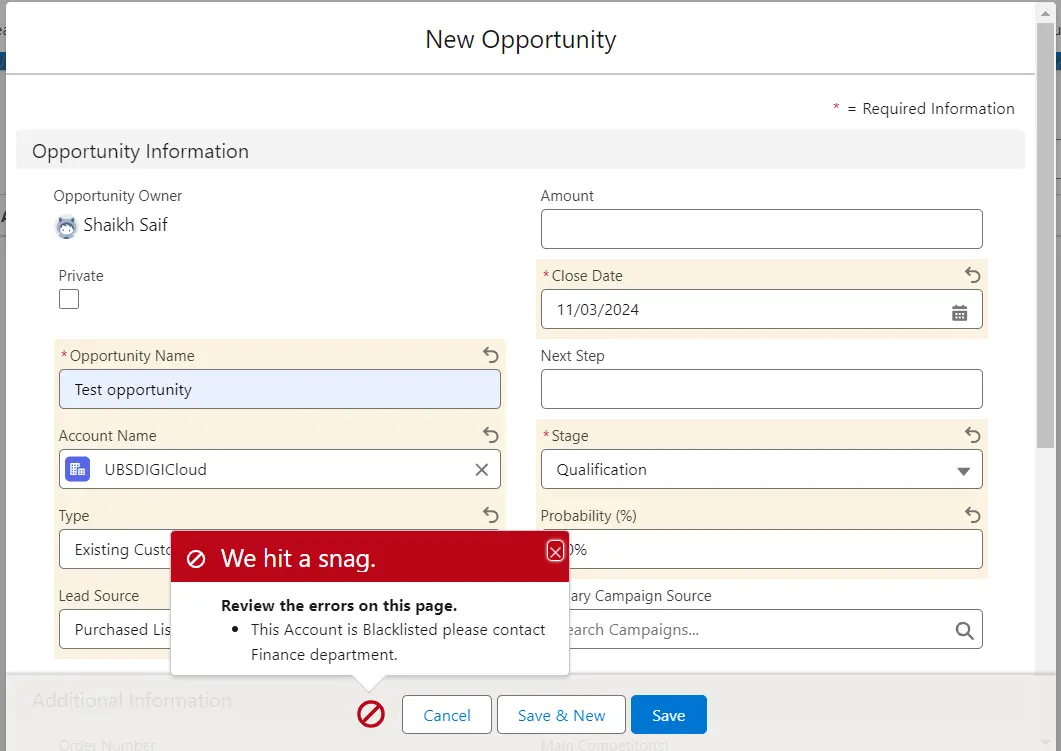This screenshot has width=1061, height=751.
Task: Undo changes to Account Name field
Action: (x=490, y=435)
